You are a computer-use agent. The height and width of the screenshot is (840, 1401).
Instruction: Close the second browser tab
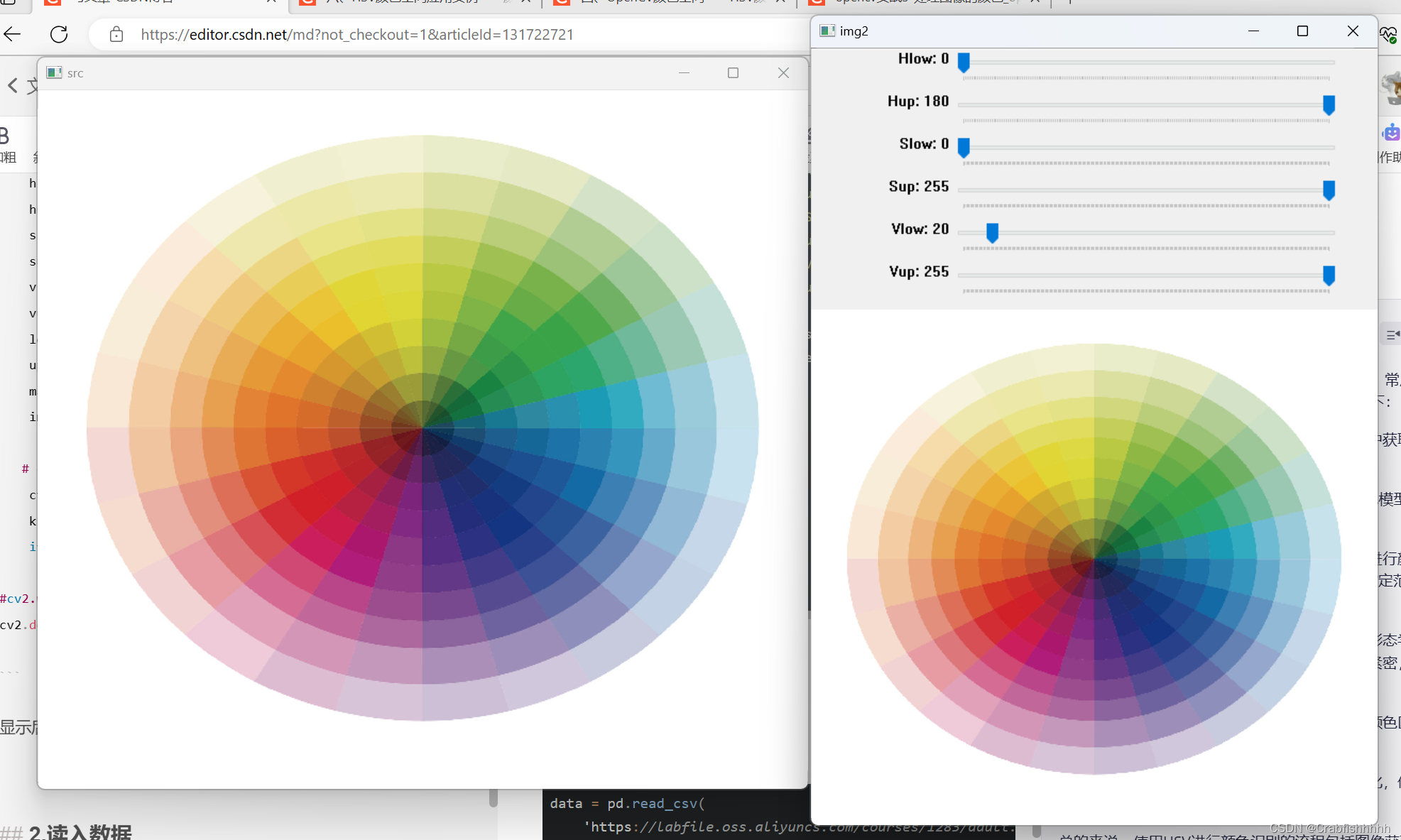[x=525, y=2]
